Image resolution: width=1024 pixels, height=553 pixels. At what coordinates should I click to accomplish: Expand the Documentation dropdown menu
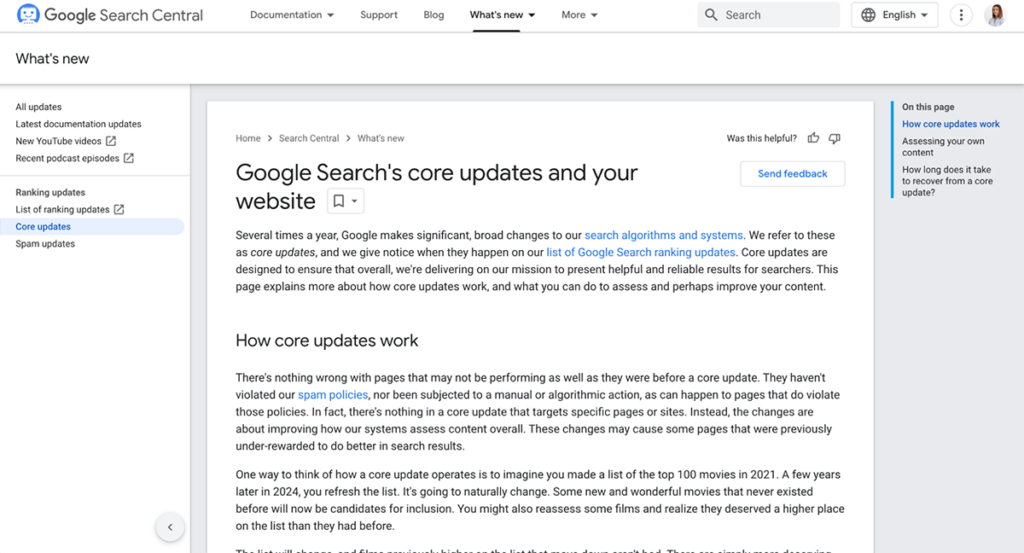(x=292, y=14)
